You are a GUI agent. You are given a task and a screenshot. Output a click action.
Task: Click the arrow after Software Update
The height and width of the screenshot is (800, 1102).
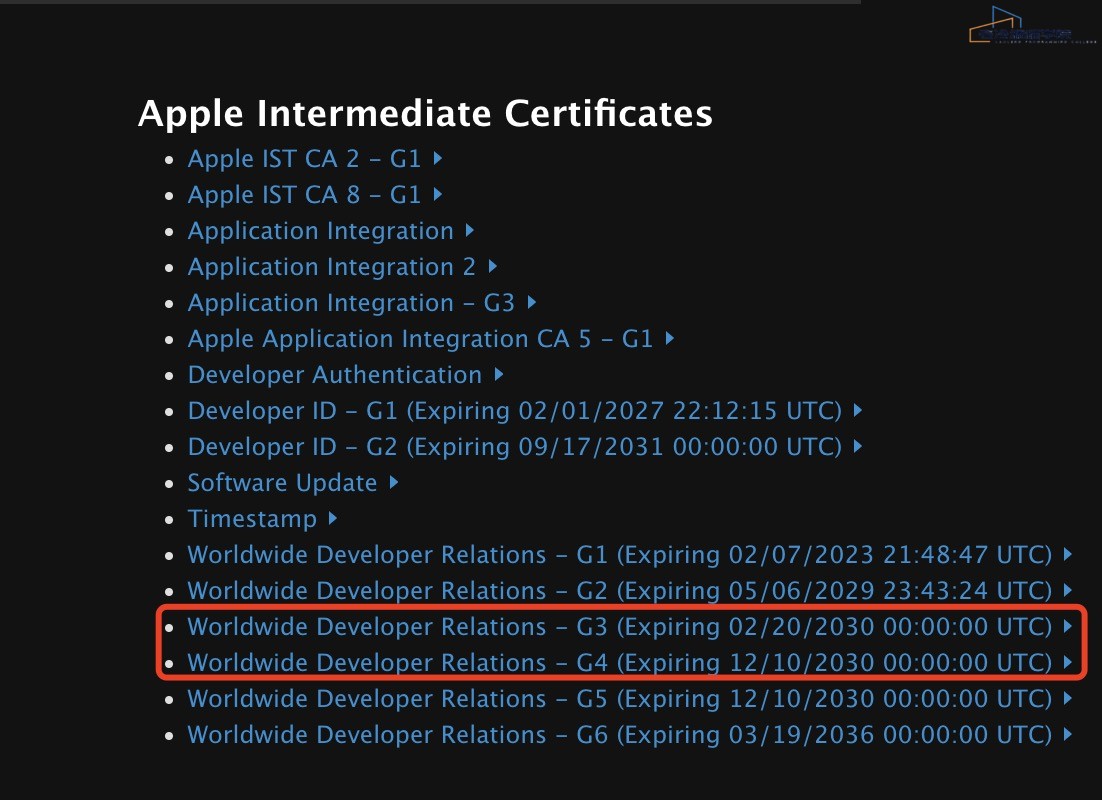394,482
